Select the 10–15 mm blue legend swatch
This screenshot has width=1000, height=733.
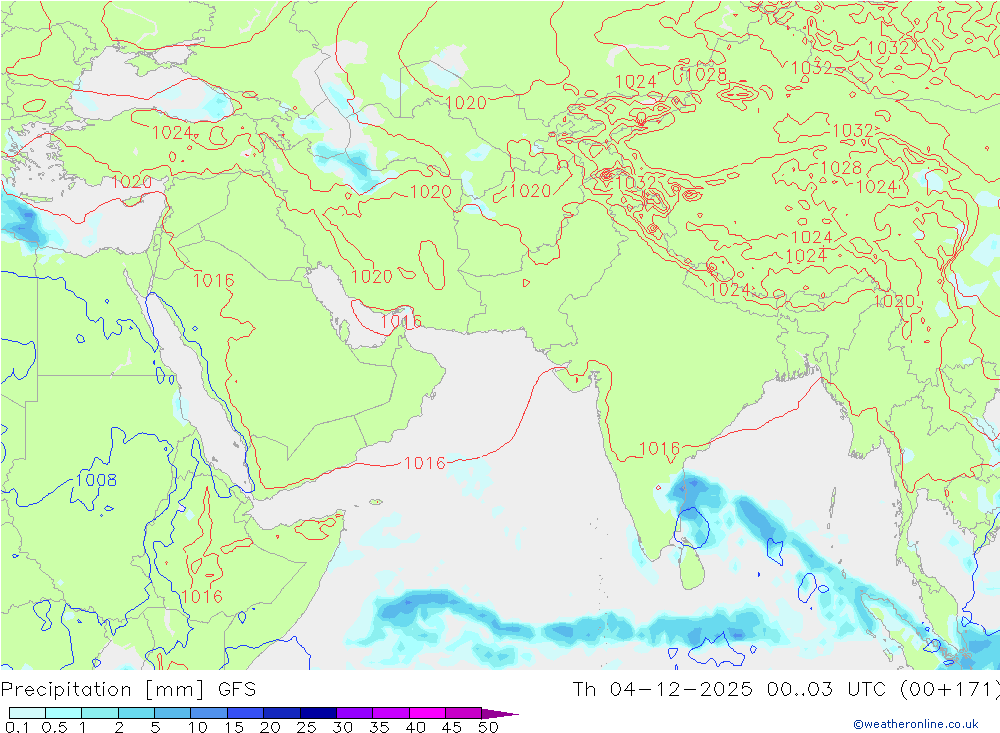pyautogui.click(x=209, y=713)
